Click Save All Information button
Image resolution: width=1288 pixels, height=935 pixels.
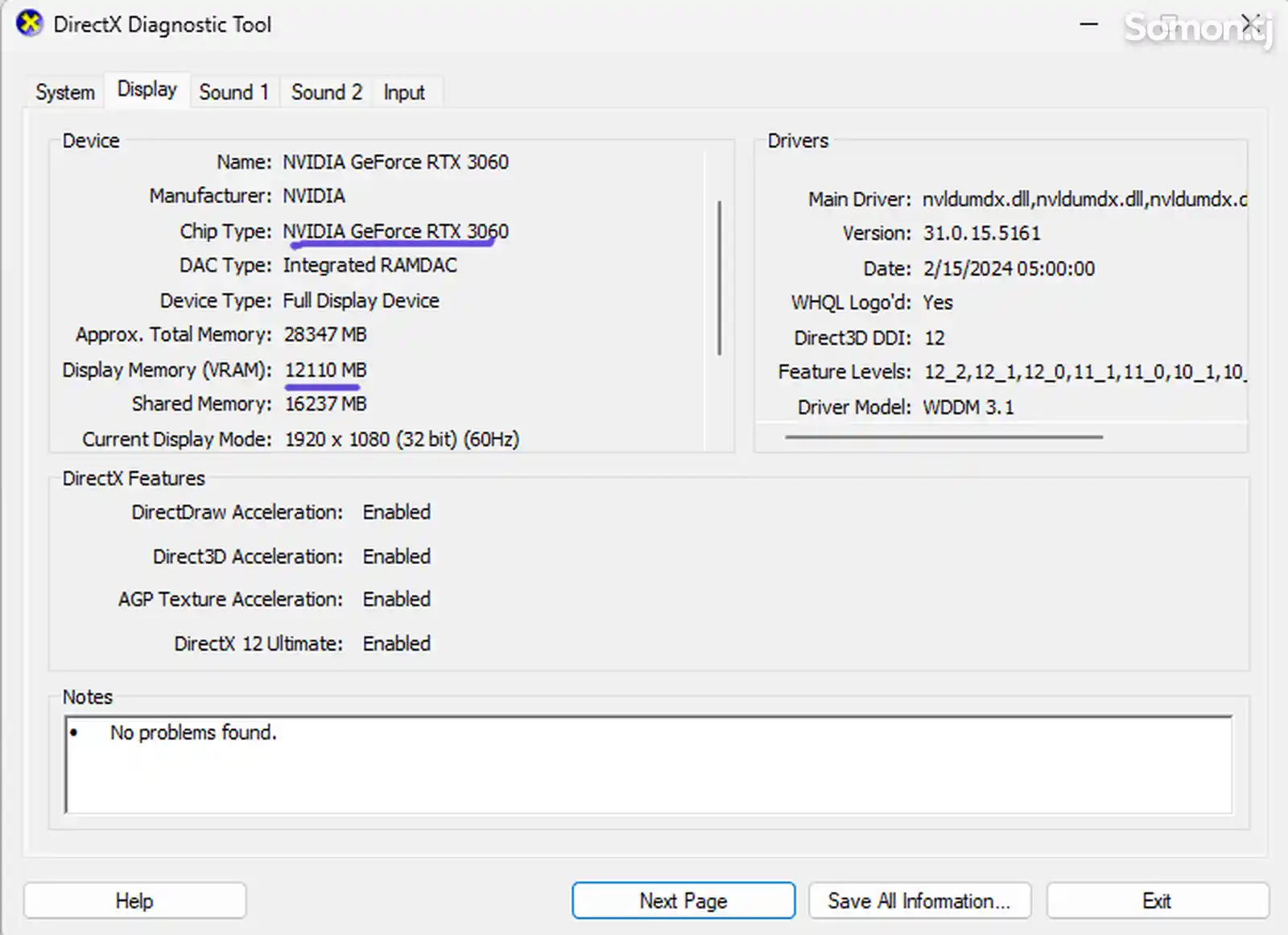coord(919,900)
